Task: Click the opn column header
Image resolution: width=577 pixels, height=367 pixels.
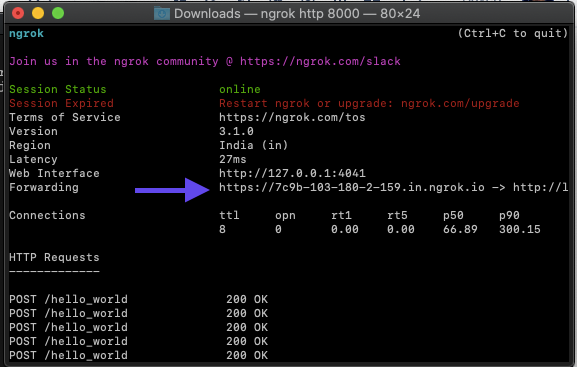Action: [x=285, y=215]
